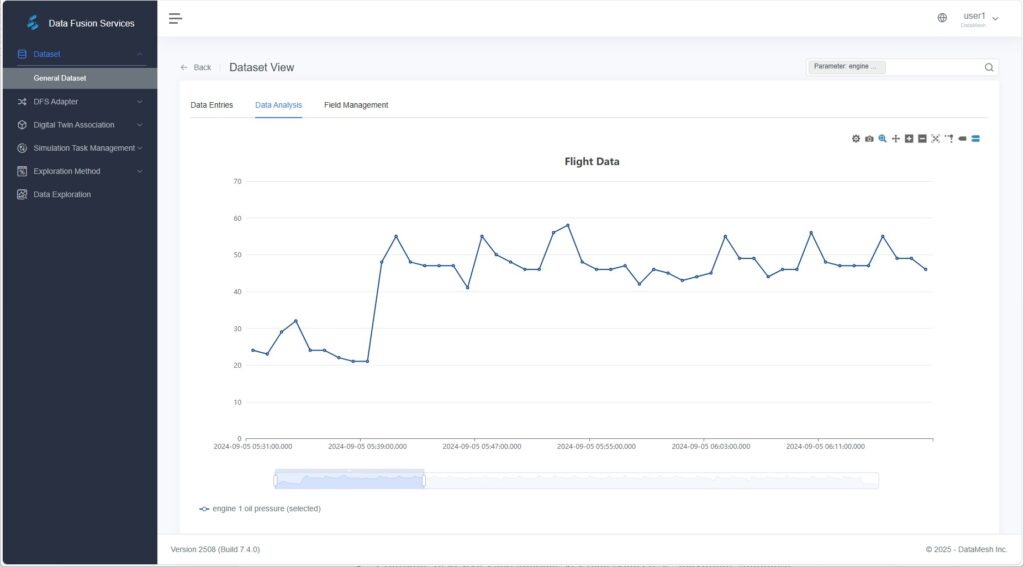
Task: Open the Field Management tab
Action: (x=356, y=105)
